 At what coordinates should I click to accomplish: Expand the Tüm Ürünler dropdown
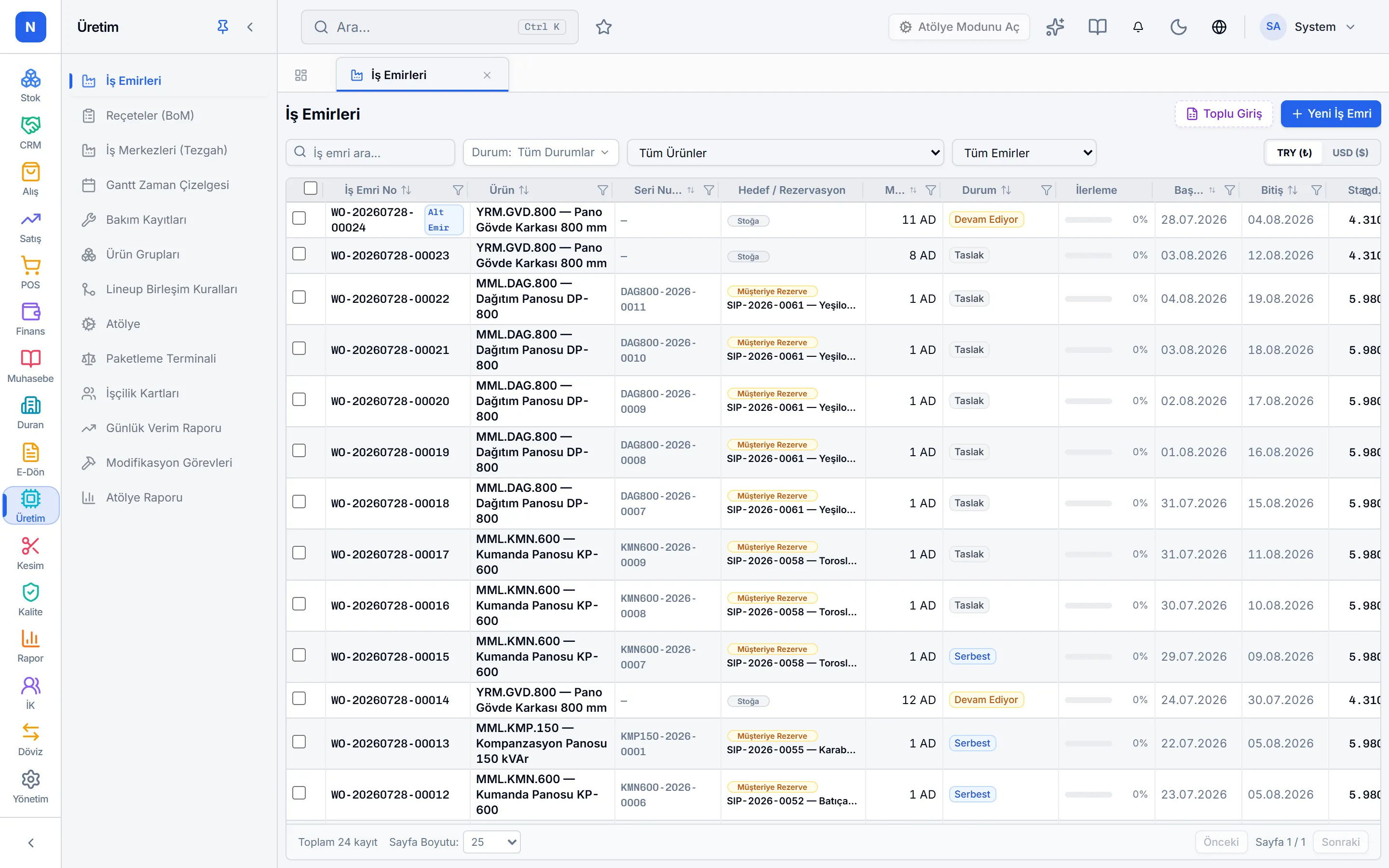(785, 153)
